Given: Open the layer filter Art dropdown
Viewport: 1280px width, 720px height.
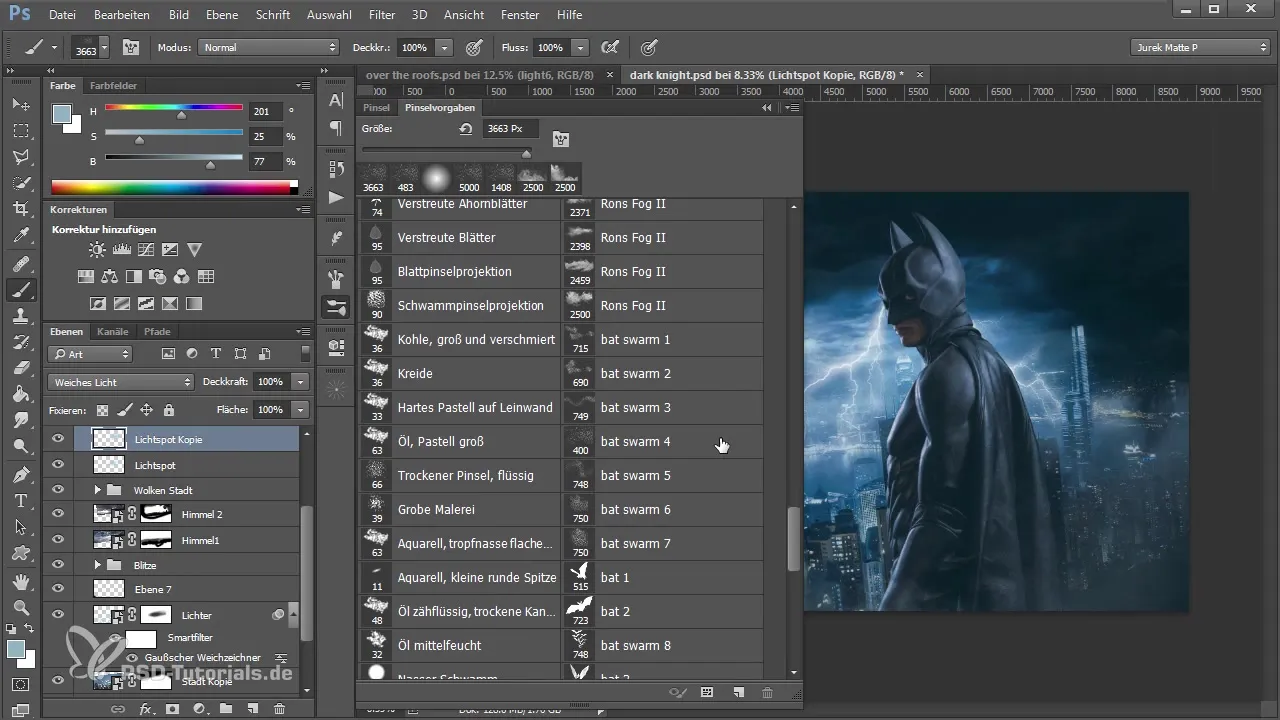Looking at the screenshot, I should tap(90, 354).
